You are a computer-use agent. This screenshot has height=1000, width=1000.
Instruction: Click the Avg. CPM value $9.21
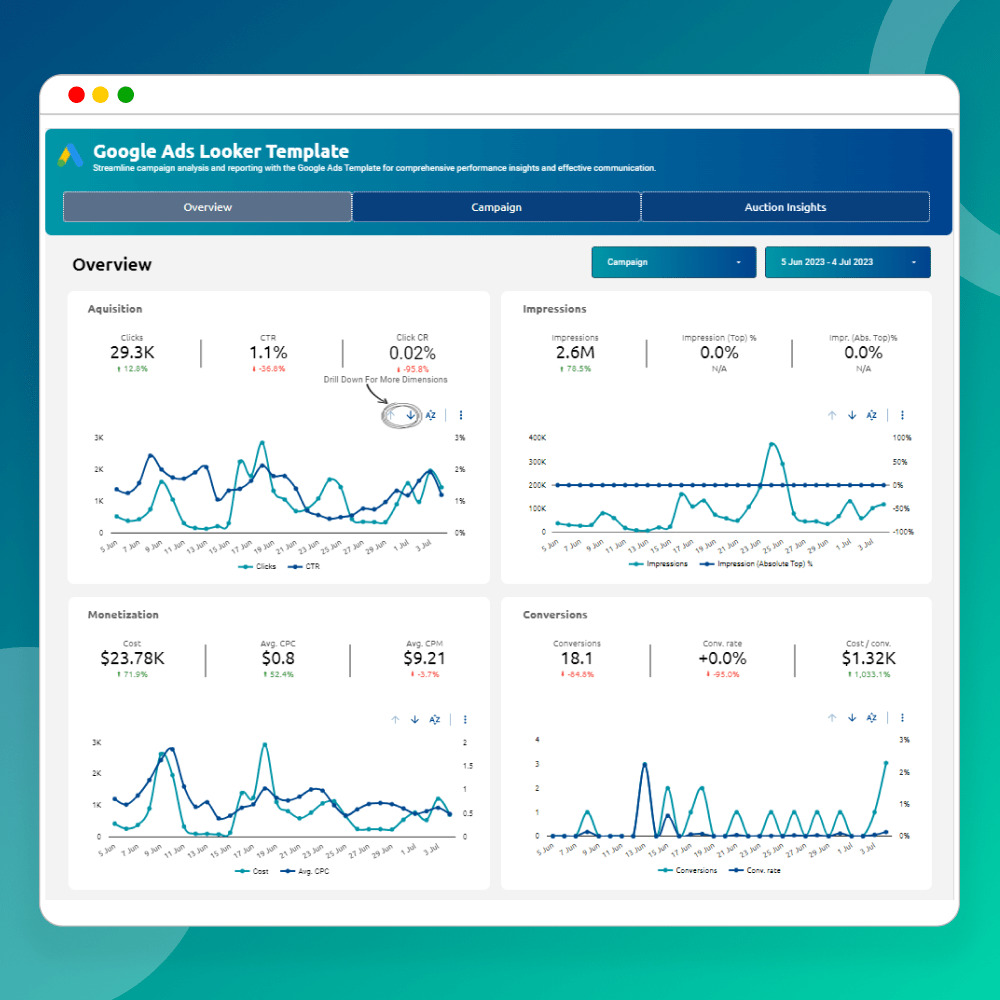(424, 658)
